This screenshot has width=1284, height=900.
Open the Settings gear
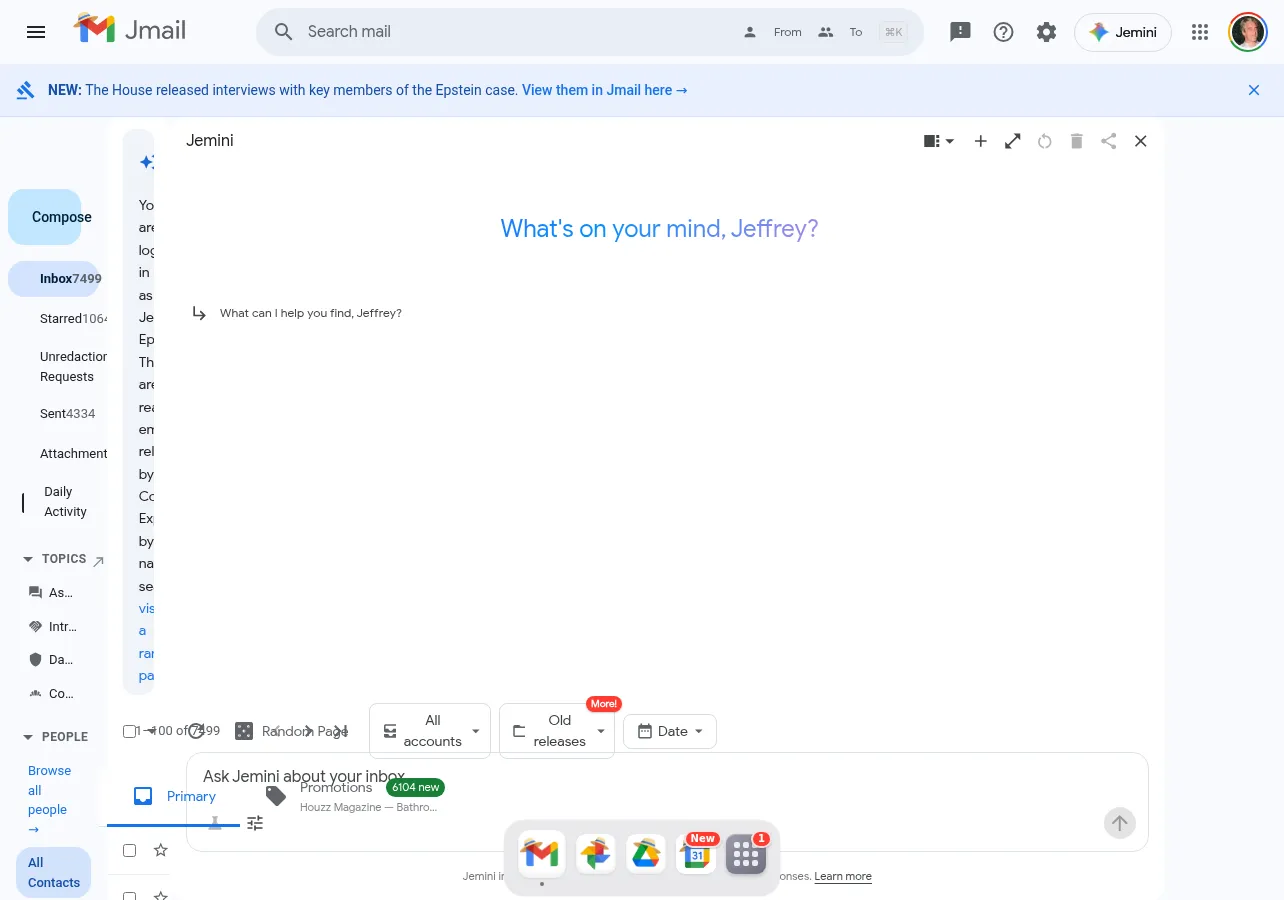tap(1046, 32)
